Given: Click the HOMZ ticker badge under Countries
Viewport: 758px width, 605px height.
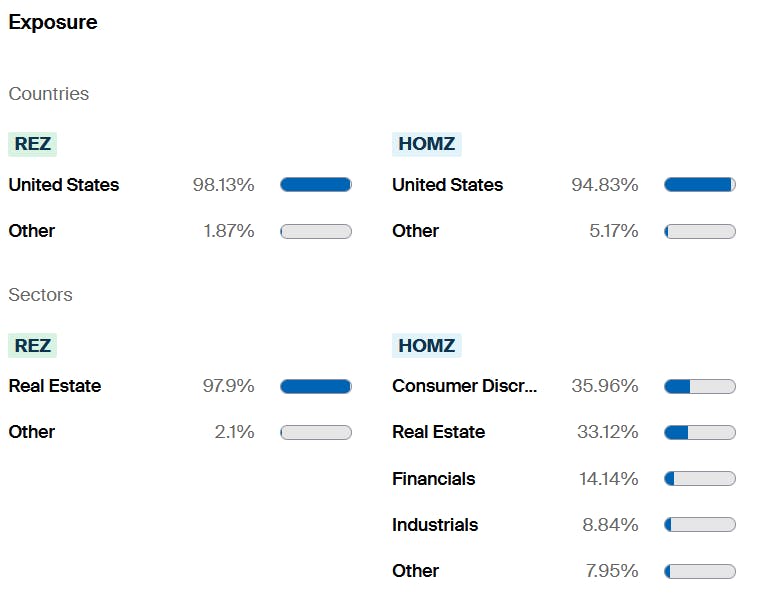Looking at the screenshot, I should click(x=426, y=144).
